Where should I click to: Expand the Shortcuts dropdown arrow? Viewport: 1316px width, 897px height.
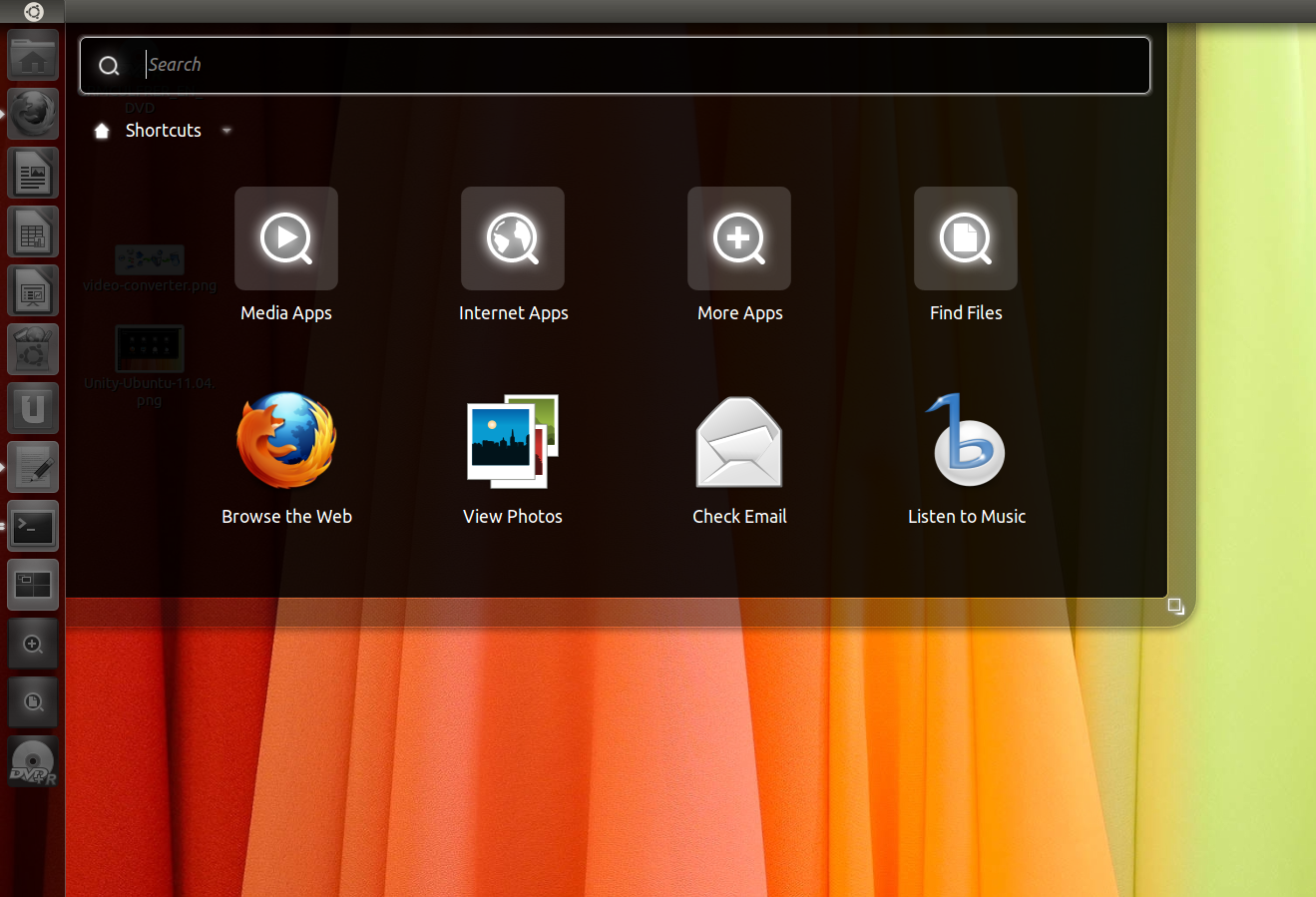coord(226,130)
